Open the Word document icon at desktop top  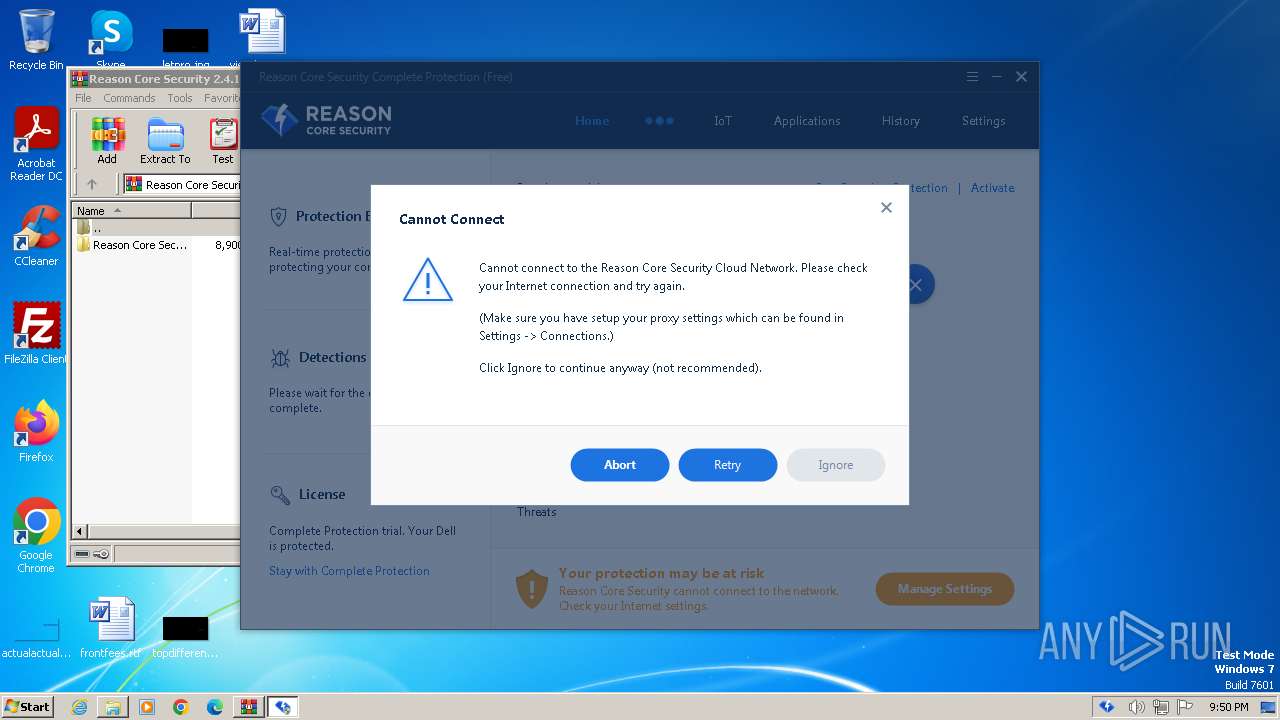(x=261, y=38)
